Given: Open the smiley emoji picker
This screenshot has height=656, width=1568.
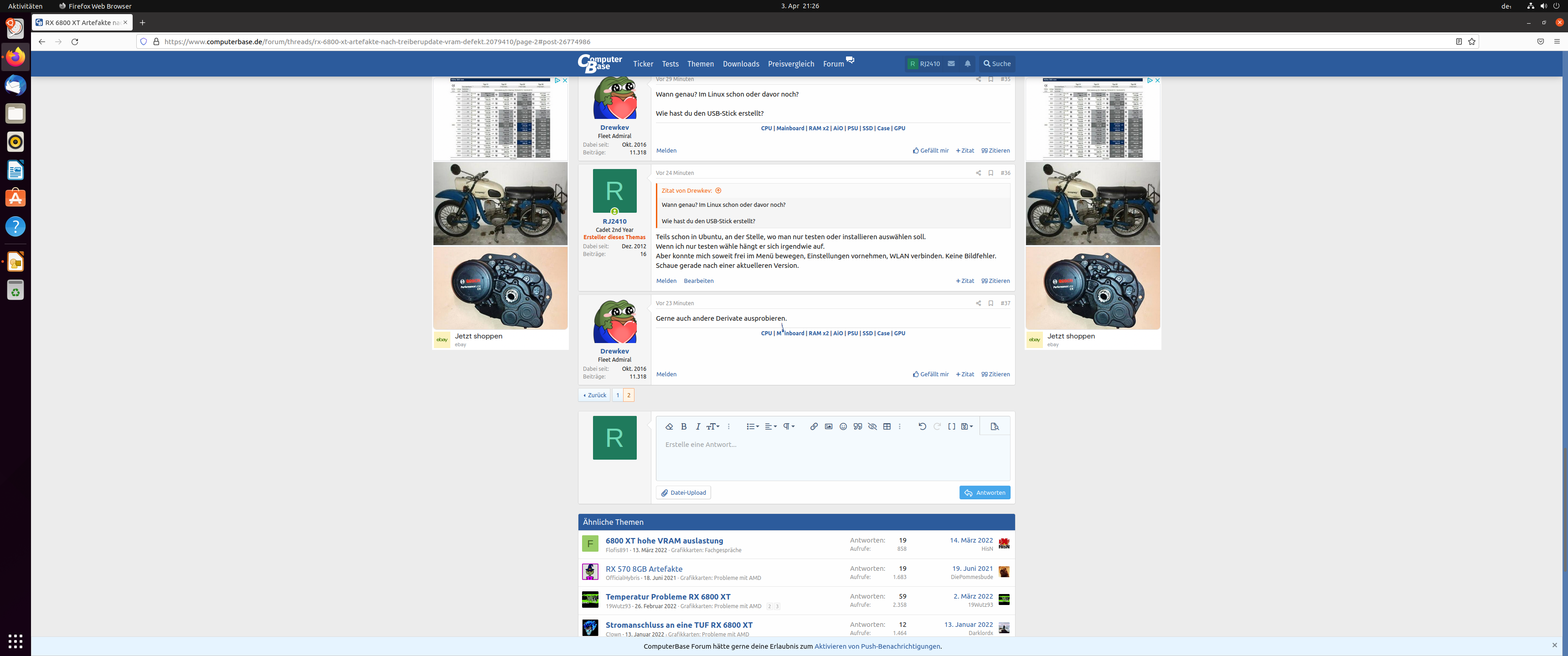Looking at the screenshot, I should (843, 426).
